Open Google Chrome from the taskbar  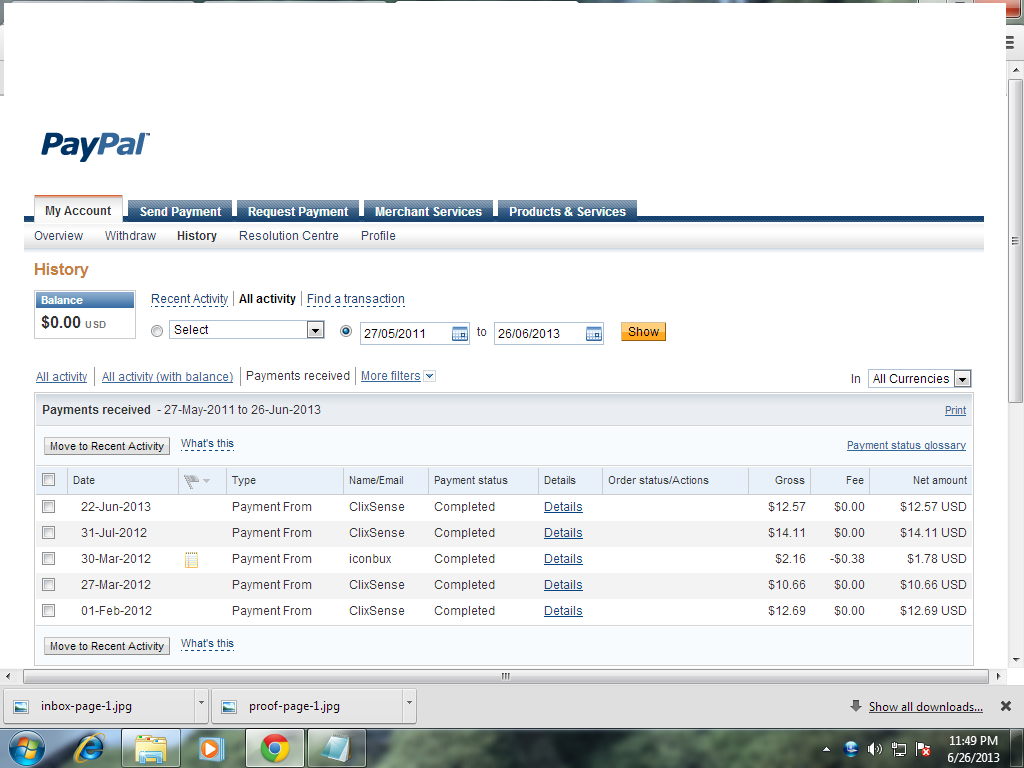pos(275,747)
